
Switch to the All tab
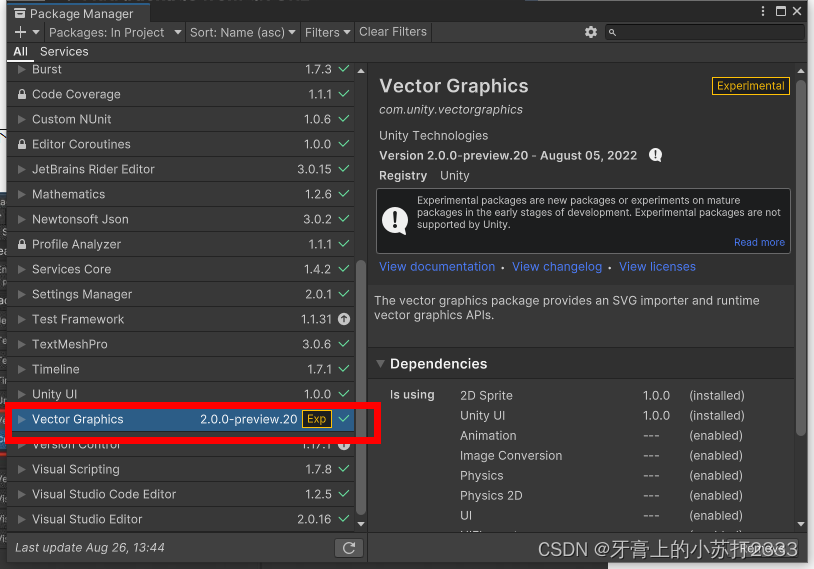click(x=20, y=51)
